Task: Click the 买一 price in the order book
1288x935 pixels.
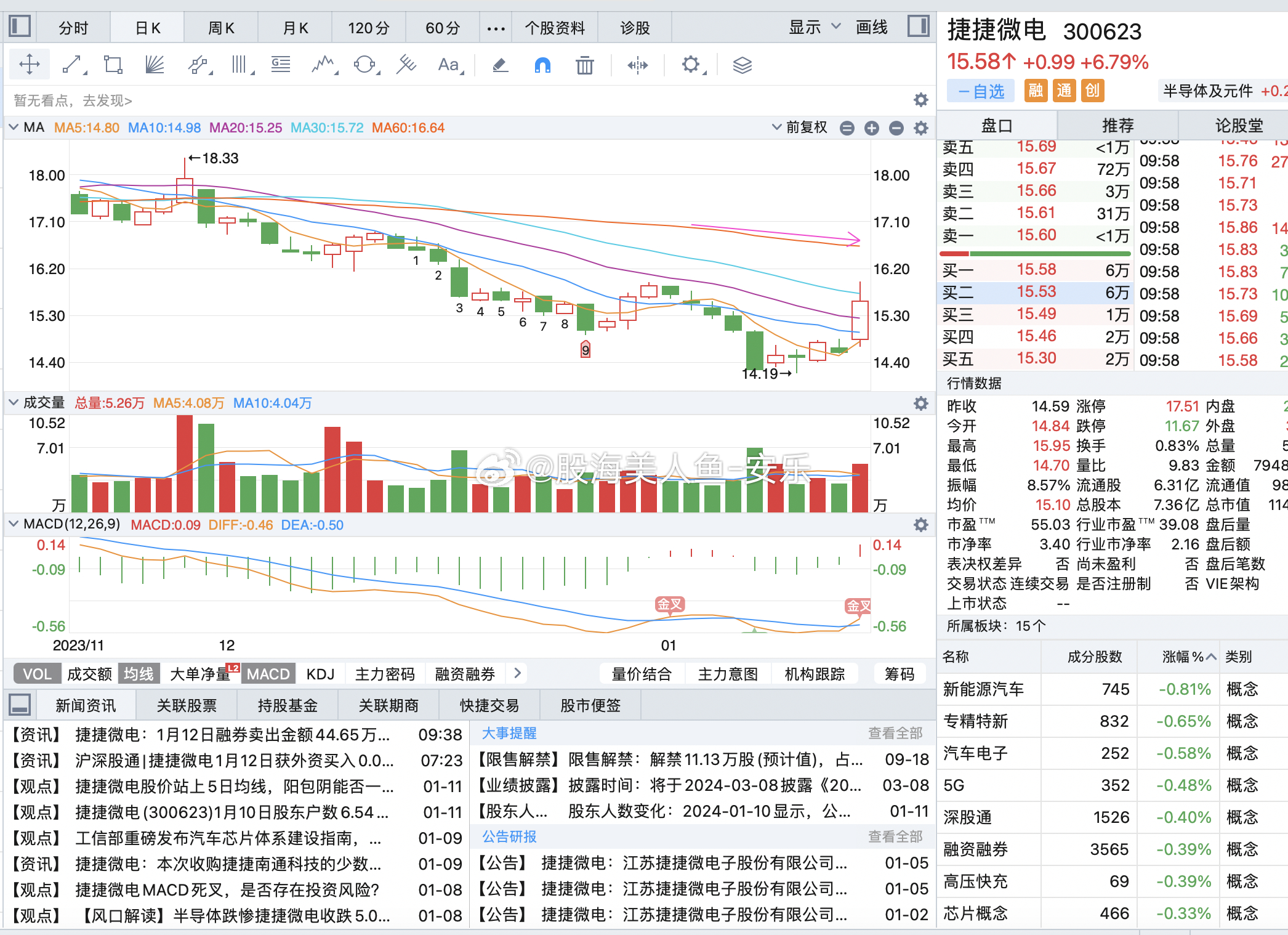Action: pos(1036,270)
